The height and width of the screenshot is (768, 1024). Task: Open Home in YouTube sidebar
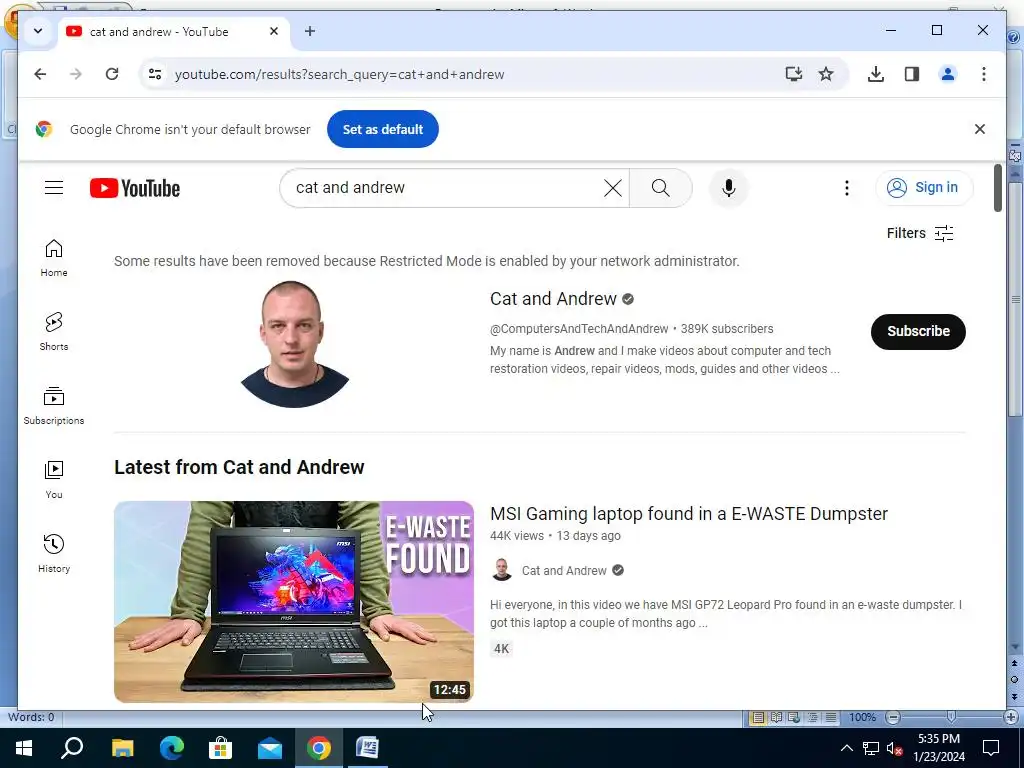[x=54, y=258]
